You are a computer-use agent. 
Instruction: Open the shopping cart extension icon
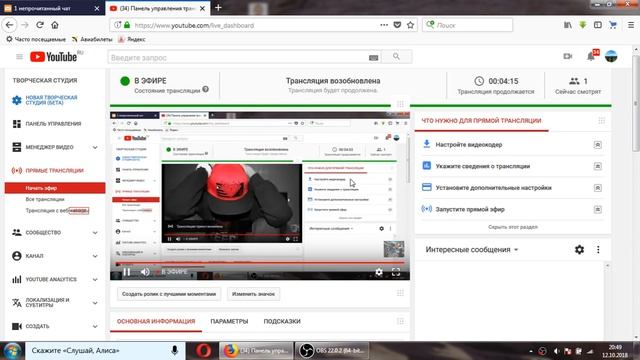(613, 25)
